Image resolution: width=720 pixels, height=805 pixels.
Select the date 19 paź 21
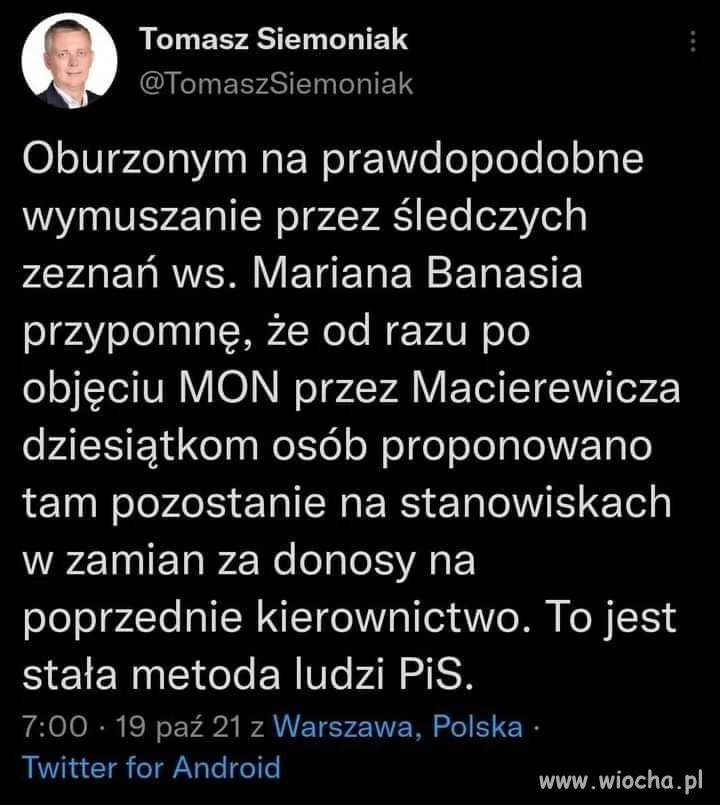coord(180,727)
